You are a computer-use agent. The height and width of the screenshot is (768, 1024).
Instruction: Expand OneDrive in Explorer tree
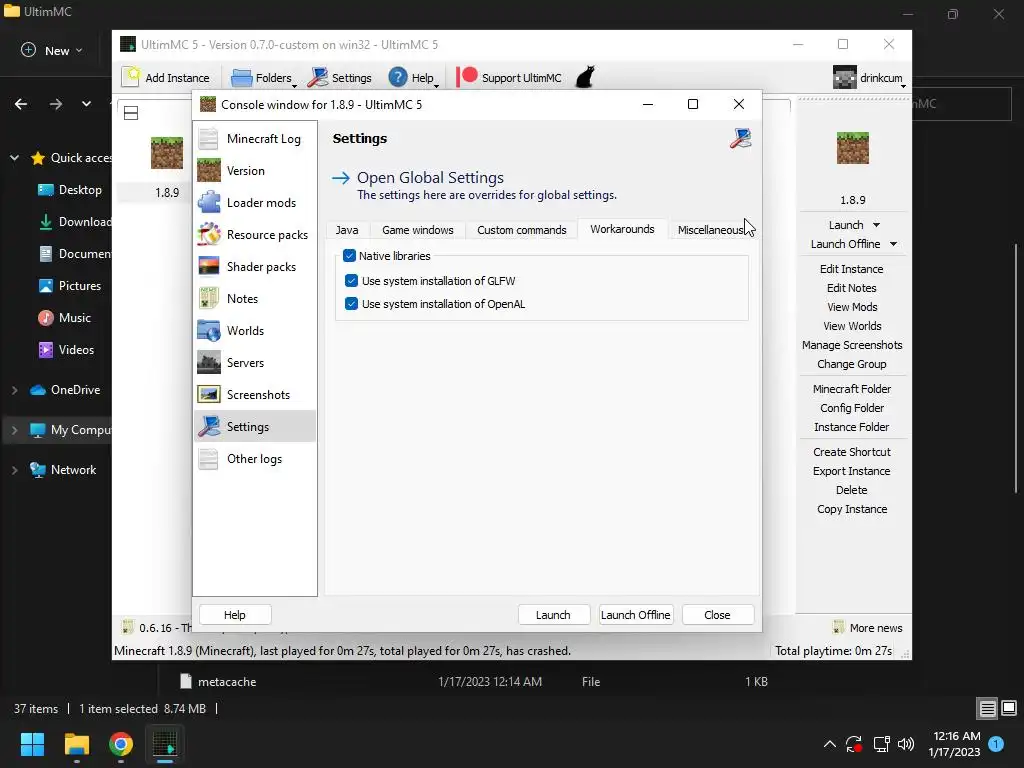point(14,390)
